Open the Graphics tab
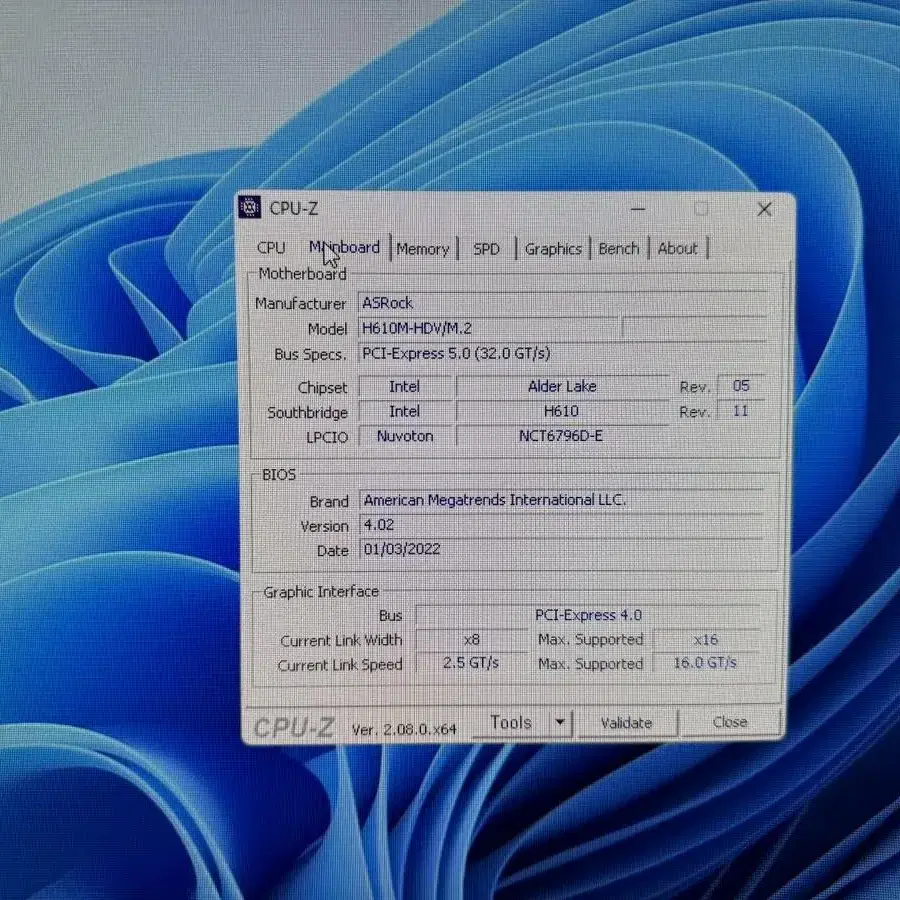 coord(553,249)
